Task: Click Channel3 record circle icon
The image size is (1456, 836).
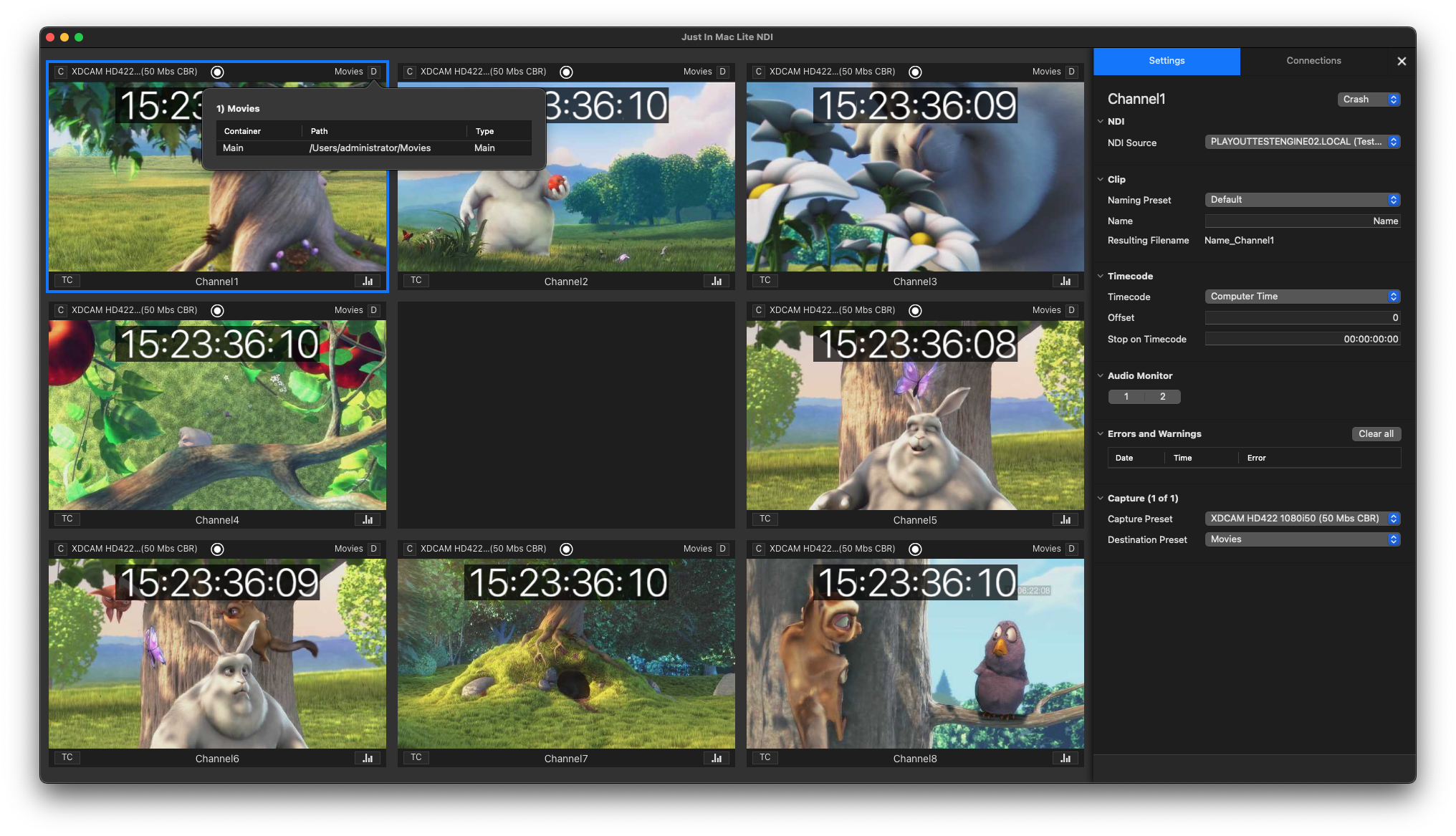Action: (x=915, y=72)
